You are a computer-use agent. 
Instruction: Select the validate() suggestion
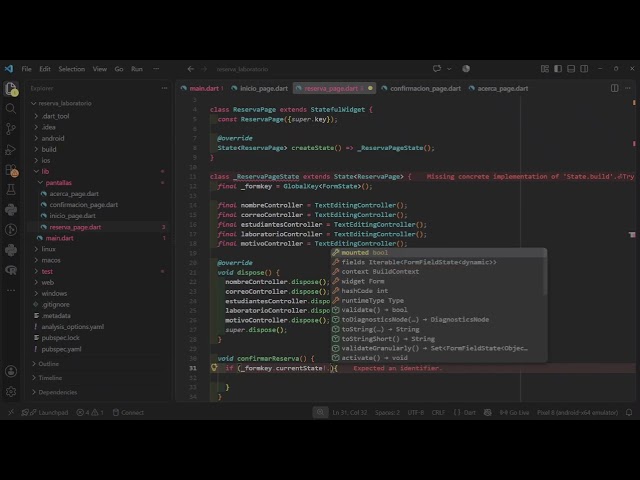(x=438, y=310)
